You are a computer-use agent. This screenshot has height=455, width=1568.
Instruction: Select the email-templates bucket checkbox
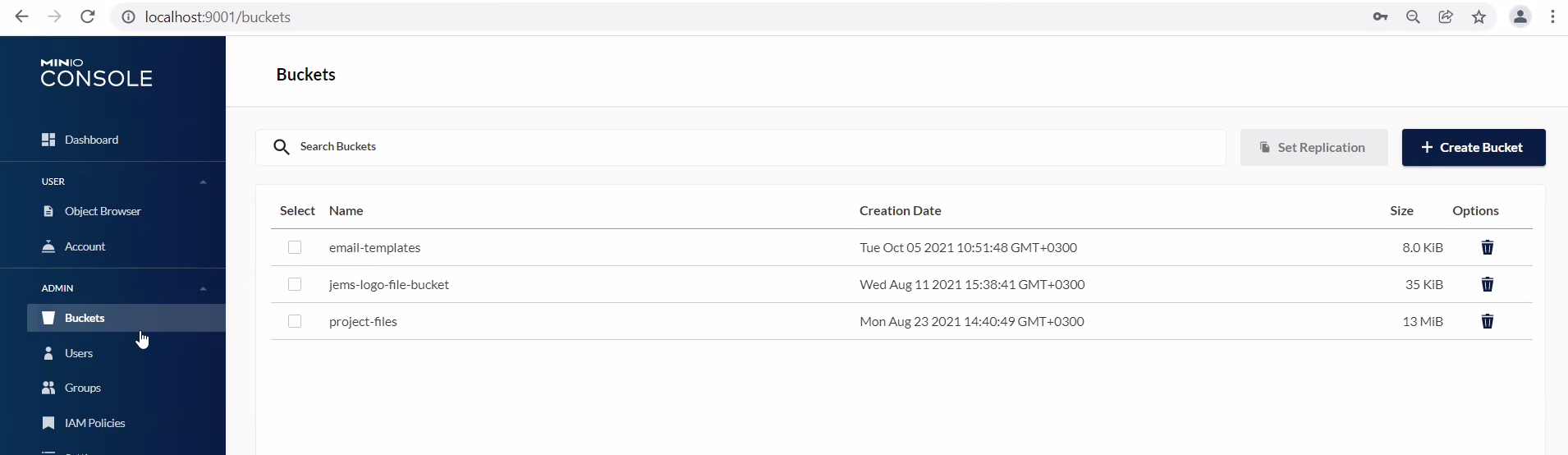[x=295, y=247]
